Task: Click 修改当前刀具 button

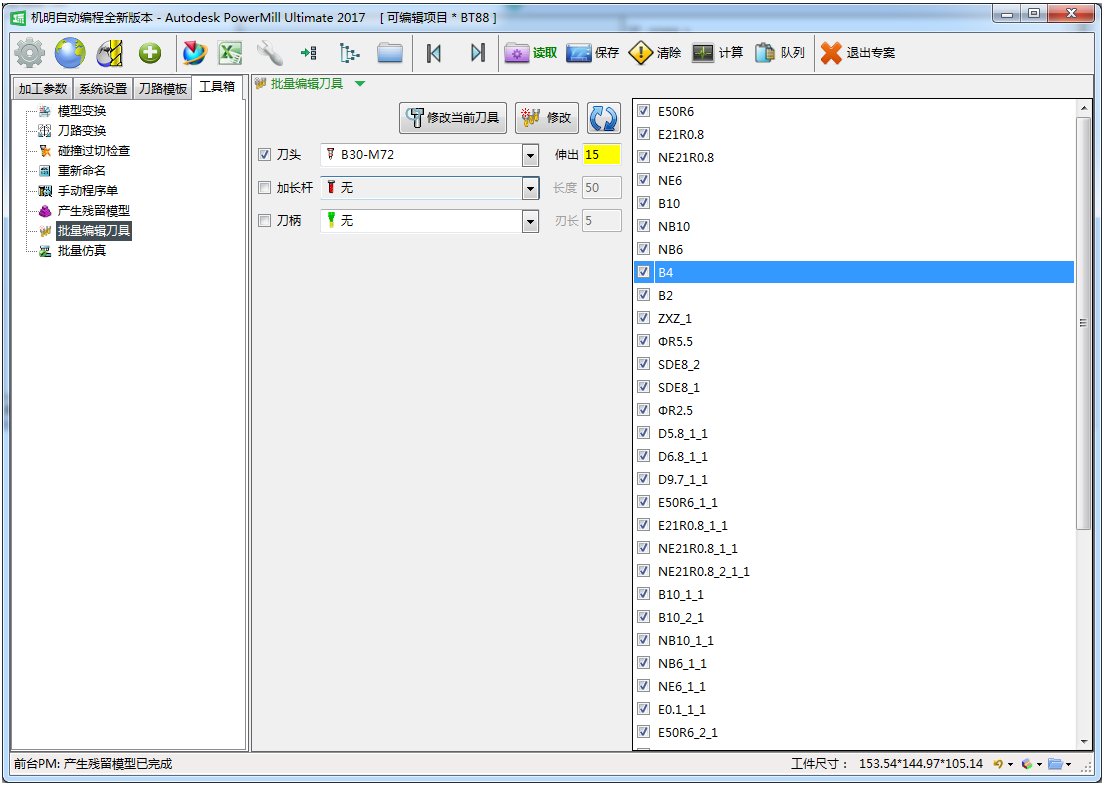Action: 453,118
